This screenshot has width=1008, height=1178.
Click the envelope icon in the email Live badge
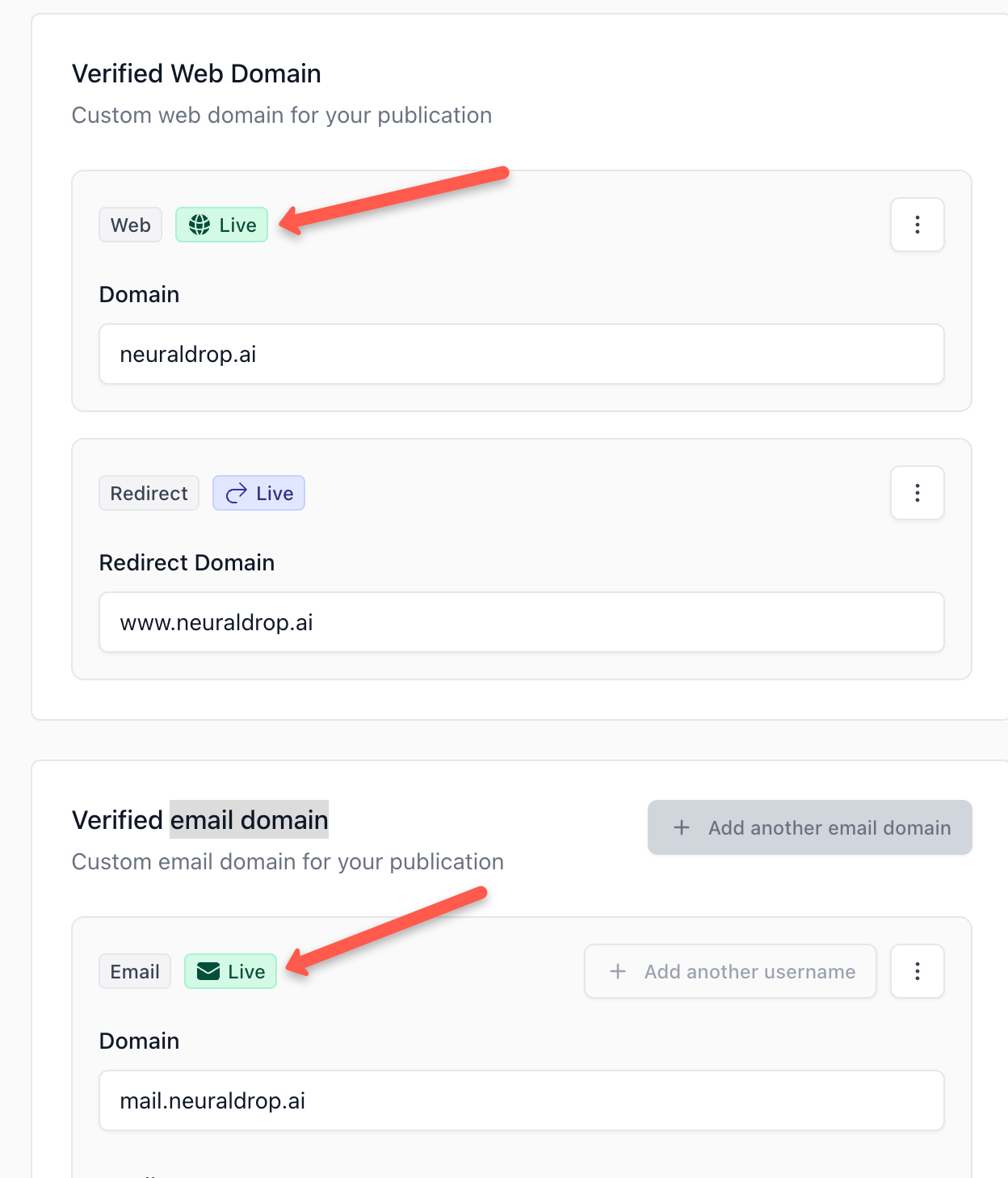pyautogui.click(x=209, y=971)
